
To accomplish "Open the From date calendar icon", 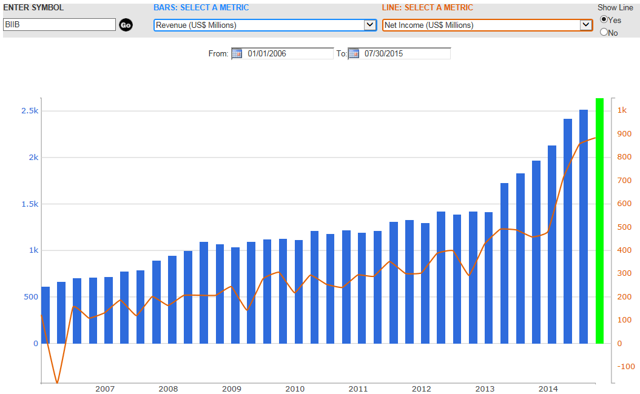I will tap(237, 53).
